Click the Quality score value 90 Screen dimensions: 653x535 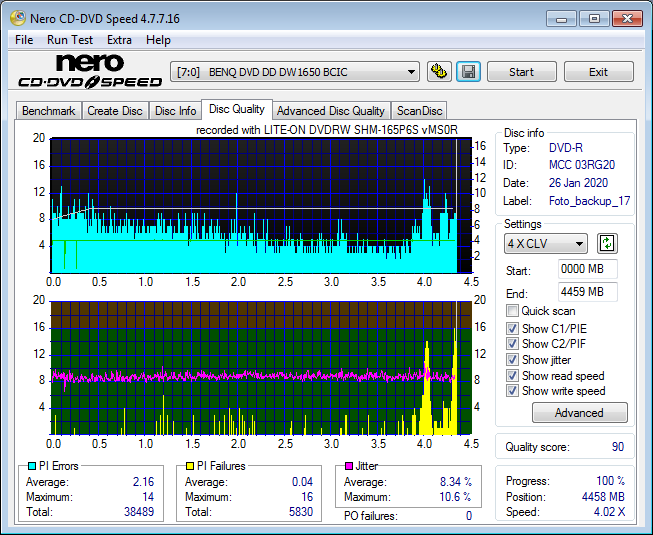coord(618,447)
